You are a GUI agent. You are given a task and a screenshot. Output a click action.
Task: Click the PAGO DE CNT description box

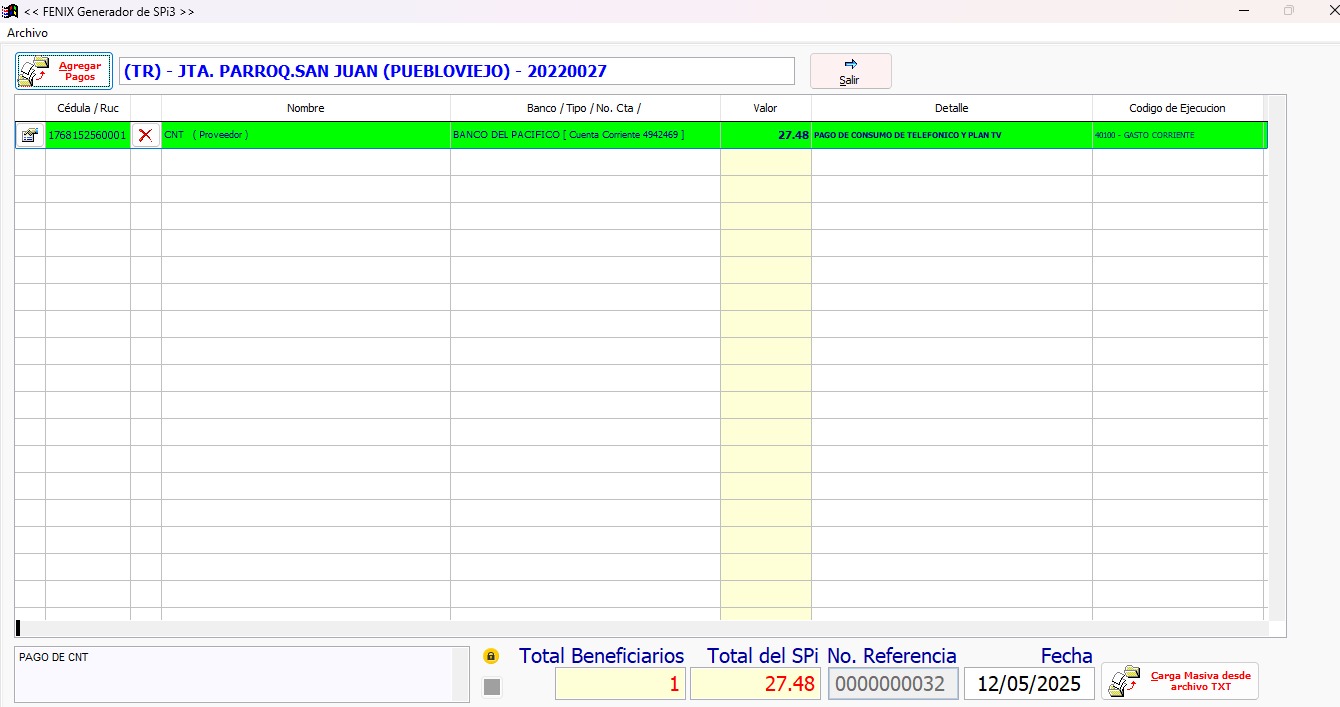[240, 673]
